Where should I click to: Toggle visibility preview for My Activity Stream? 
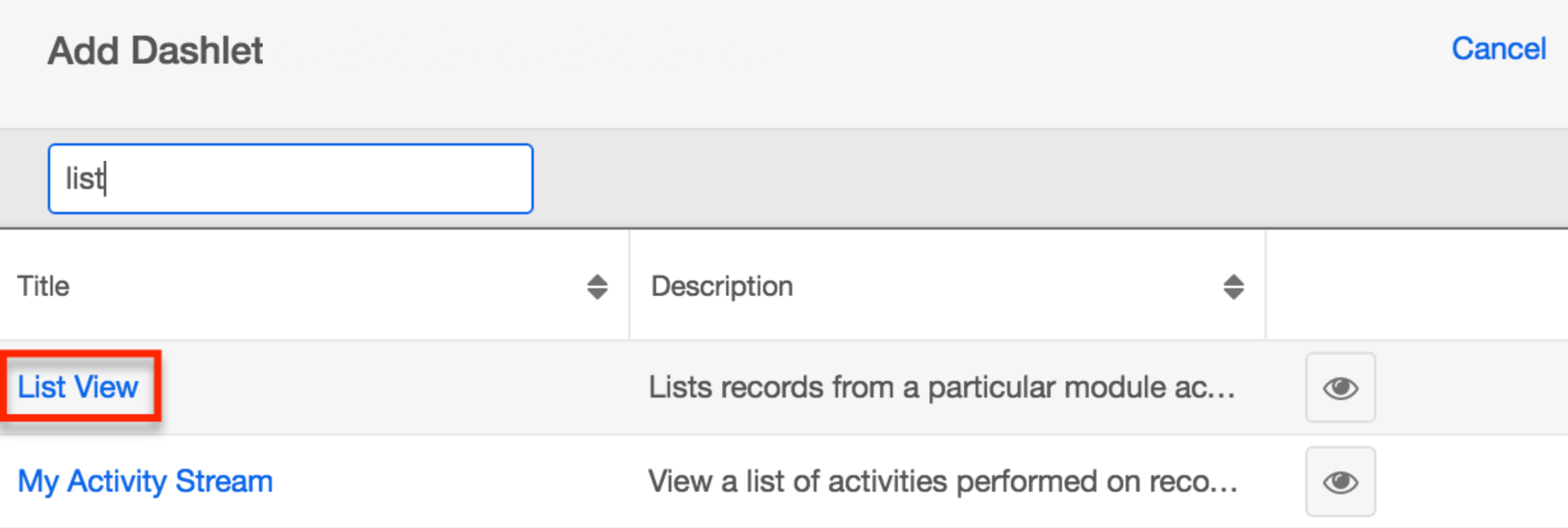click(x=1340, y=482)
